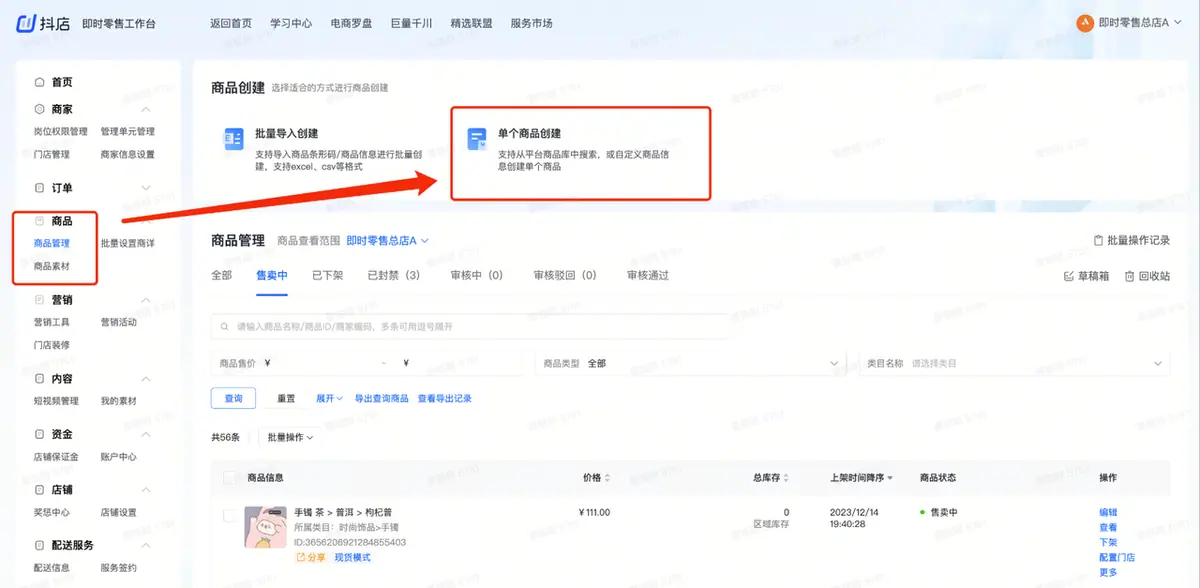Screen dimensions: 1200x588
Task: Click the minimum 商品售价 input
Action: 320,363
